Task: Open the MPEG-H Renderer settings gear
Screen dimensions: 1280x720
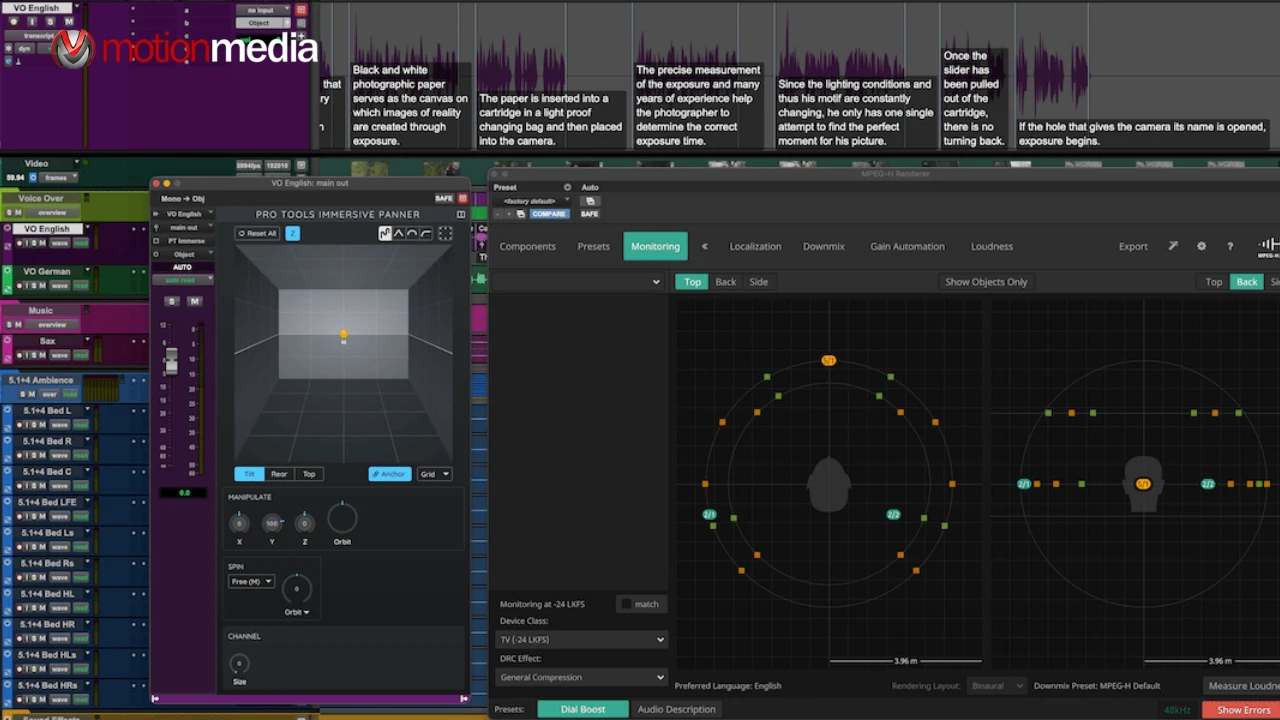Action: (x=1201, y=246)
